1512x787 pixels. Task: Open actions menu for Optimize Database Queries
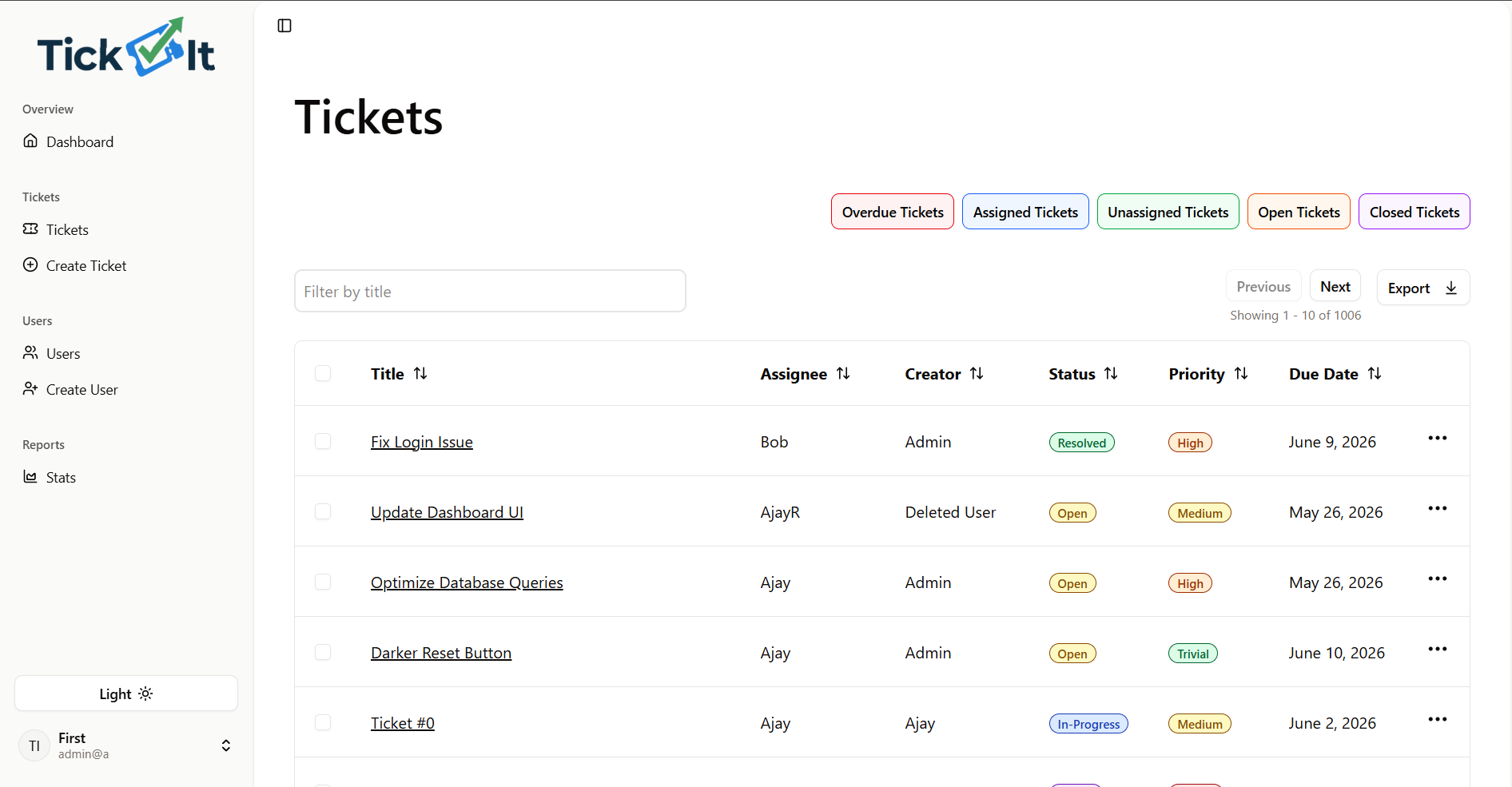click(x=1438, y=578)
